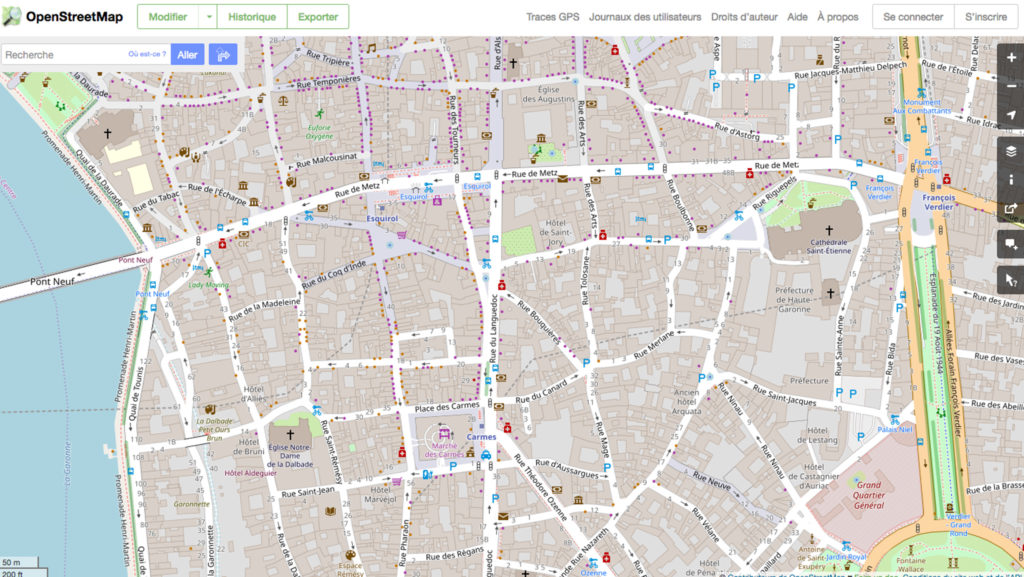Click the courthouse scales icon near Rue Temponières

[283, 101]
